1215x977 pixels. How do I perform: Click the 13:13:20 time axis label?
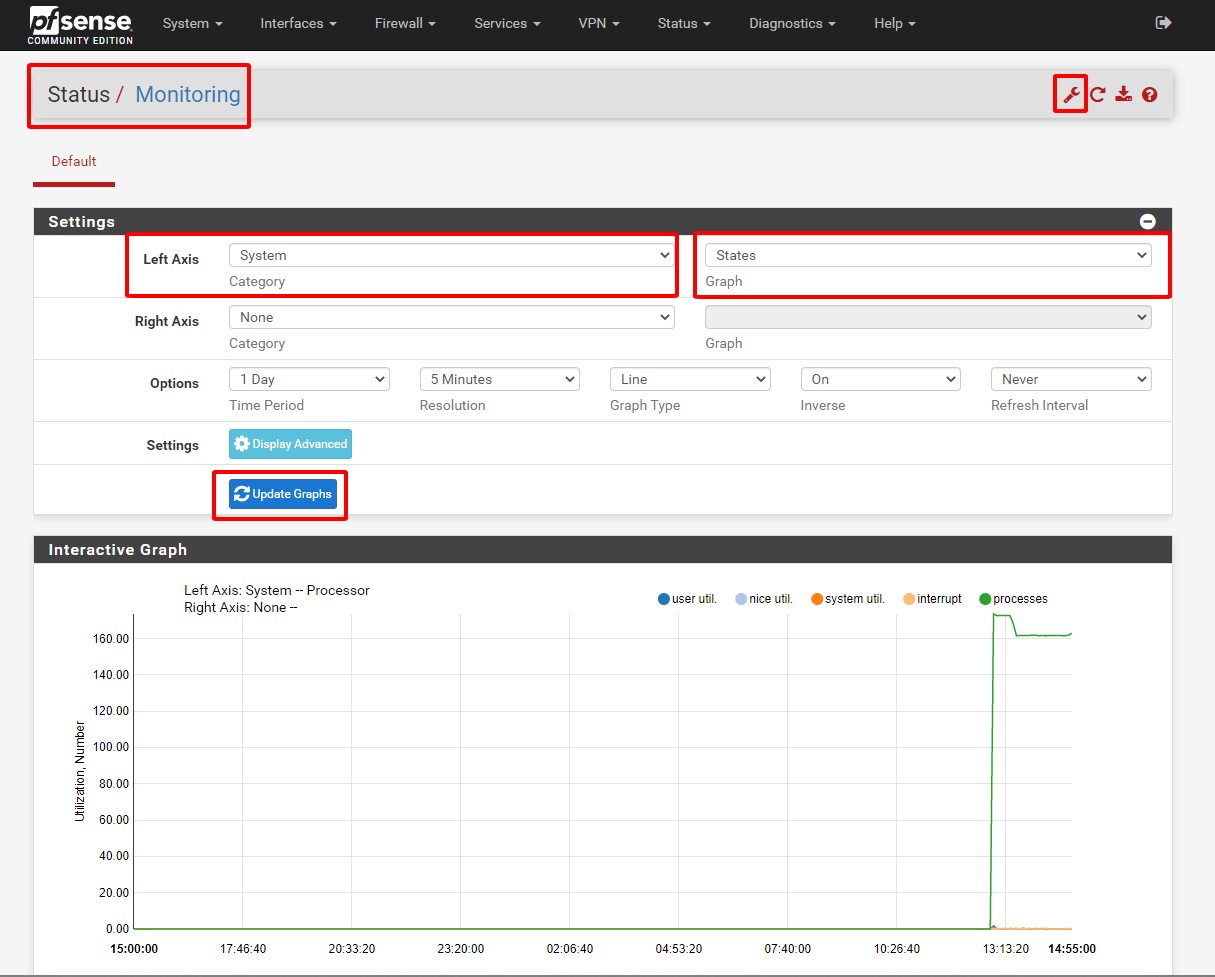[x=1005, y=949]
